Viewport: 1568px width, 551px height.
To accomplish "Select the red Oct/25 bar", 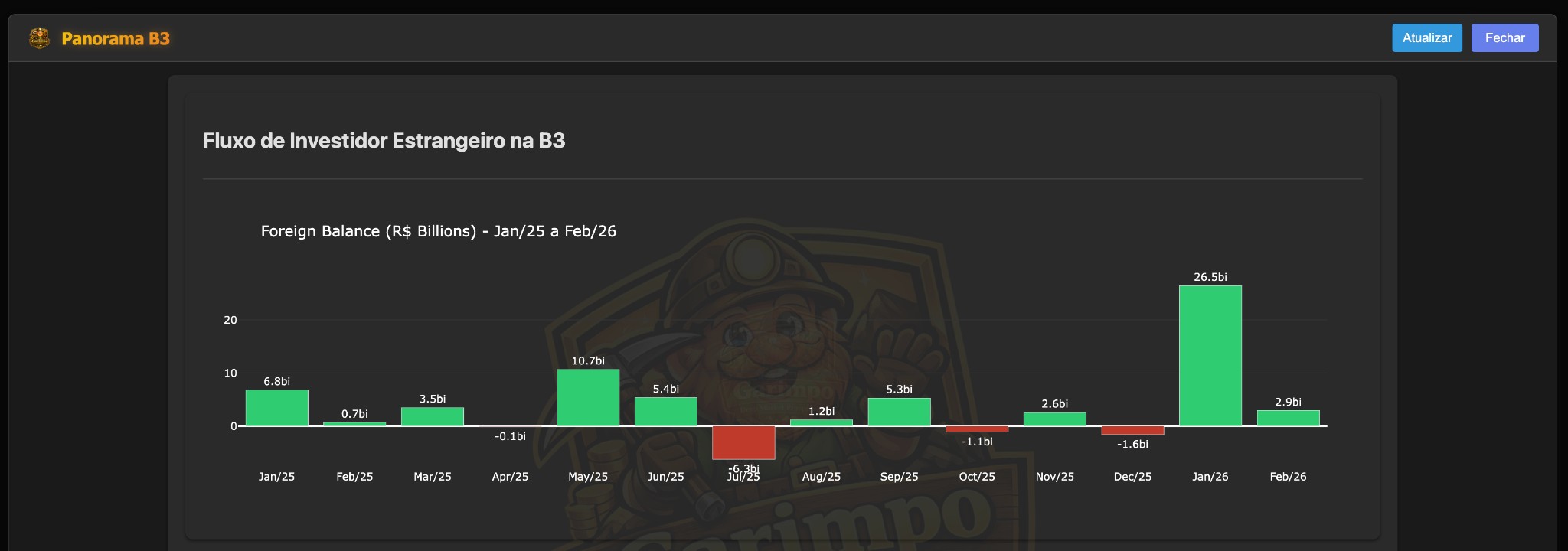I will coord(977,429).
